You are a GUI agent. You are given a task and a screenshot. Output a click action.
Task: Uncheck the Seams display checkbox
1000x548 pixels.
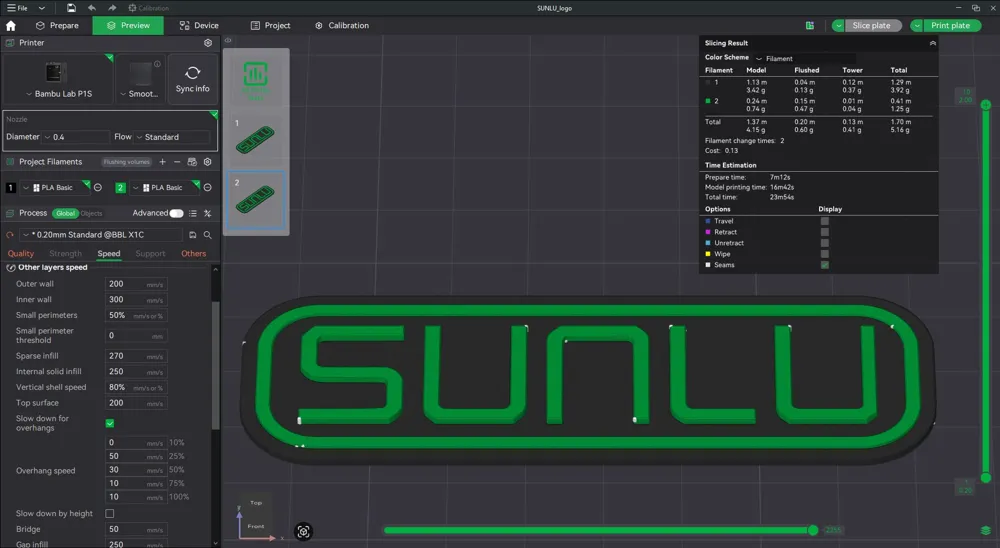(x=825, y=264)
